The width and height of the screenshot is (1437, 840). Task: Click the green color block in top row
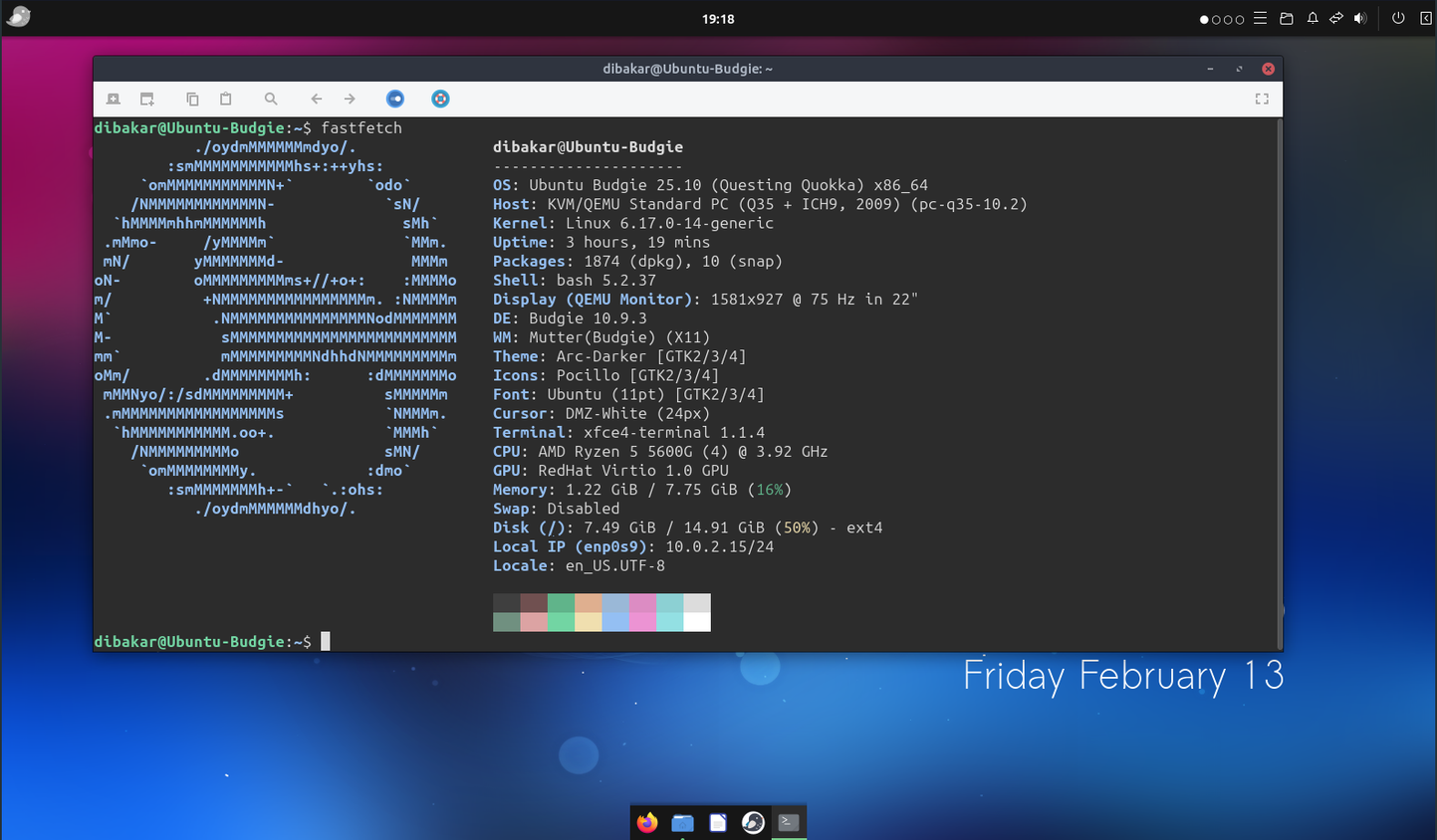click(x=561, y=603)
